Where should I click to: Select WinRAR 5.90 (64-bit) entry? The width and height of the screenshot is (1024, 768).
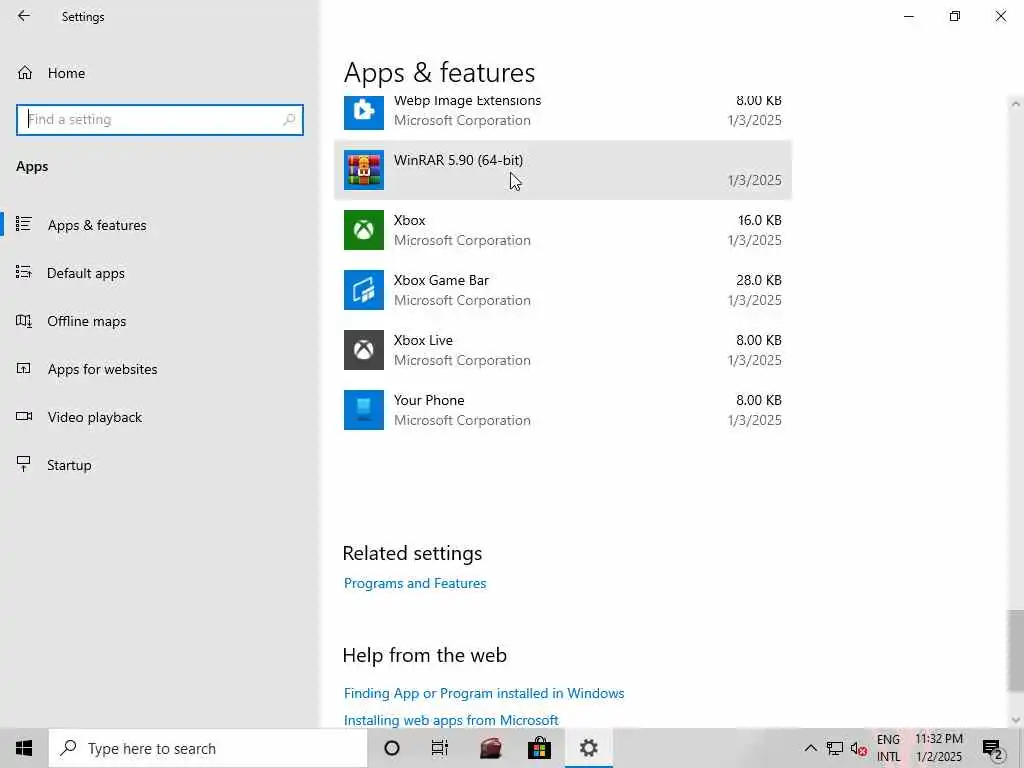point(562,170)
